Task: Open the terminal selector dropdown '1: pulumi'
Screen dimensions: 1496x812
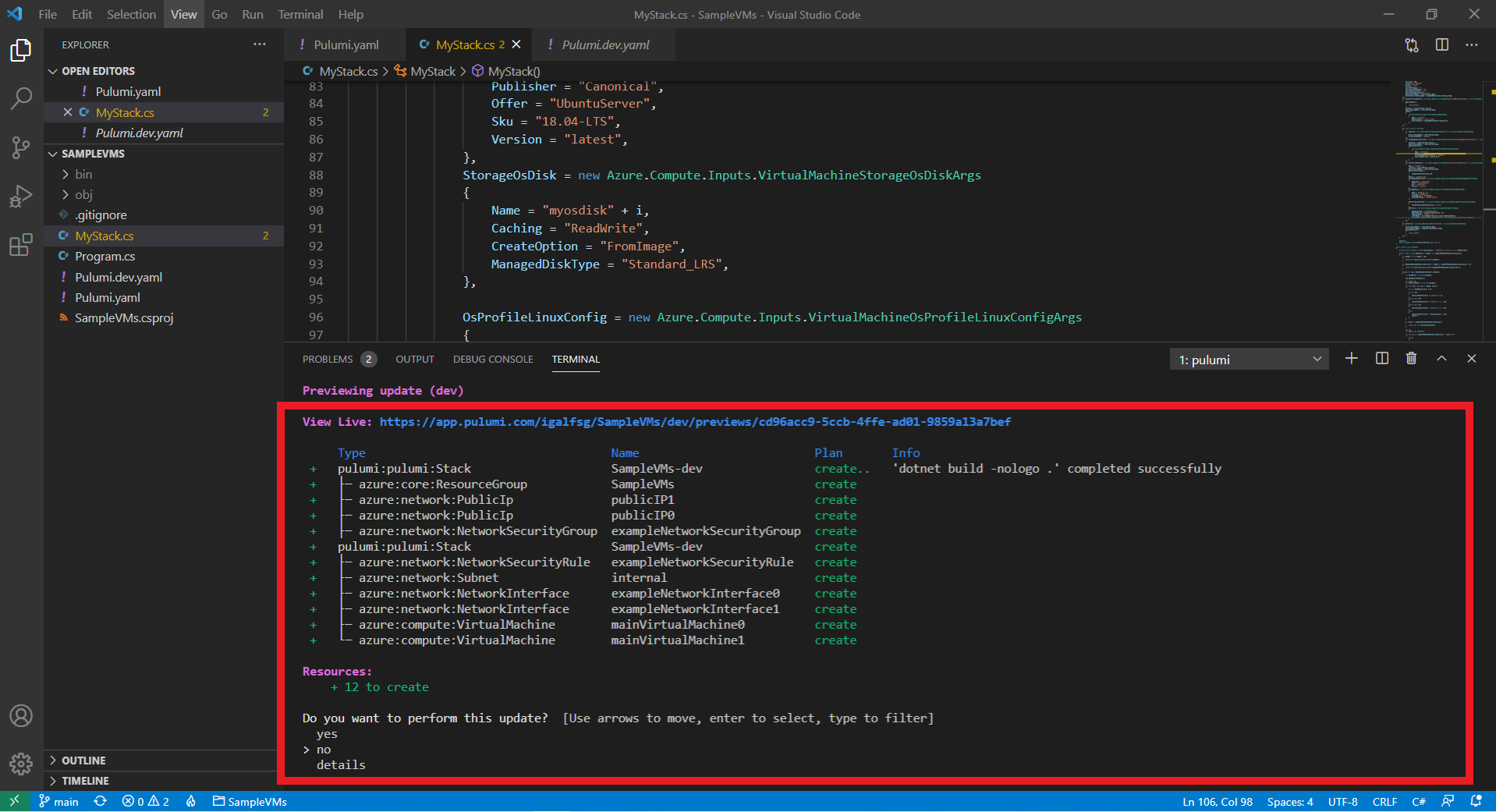Action: point(1249,360)
